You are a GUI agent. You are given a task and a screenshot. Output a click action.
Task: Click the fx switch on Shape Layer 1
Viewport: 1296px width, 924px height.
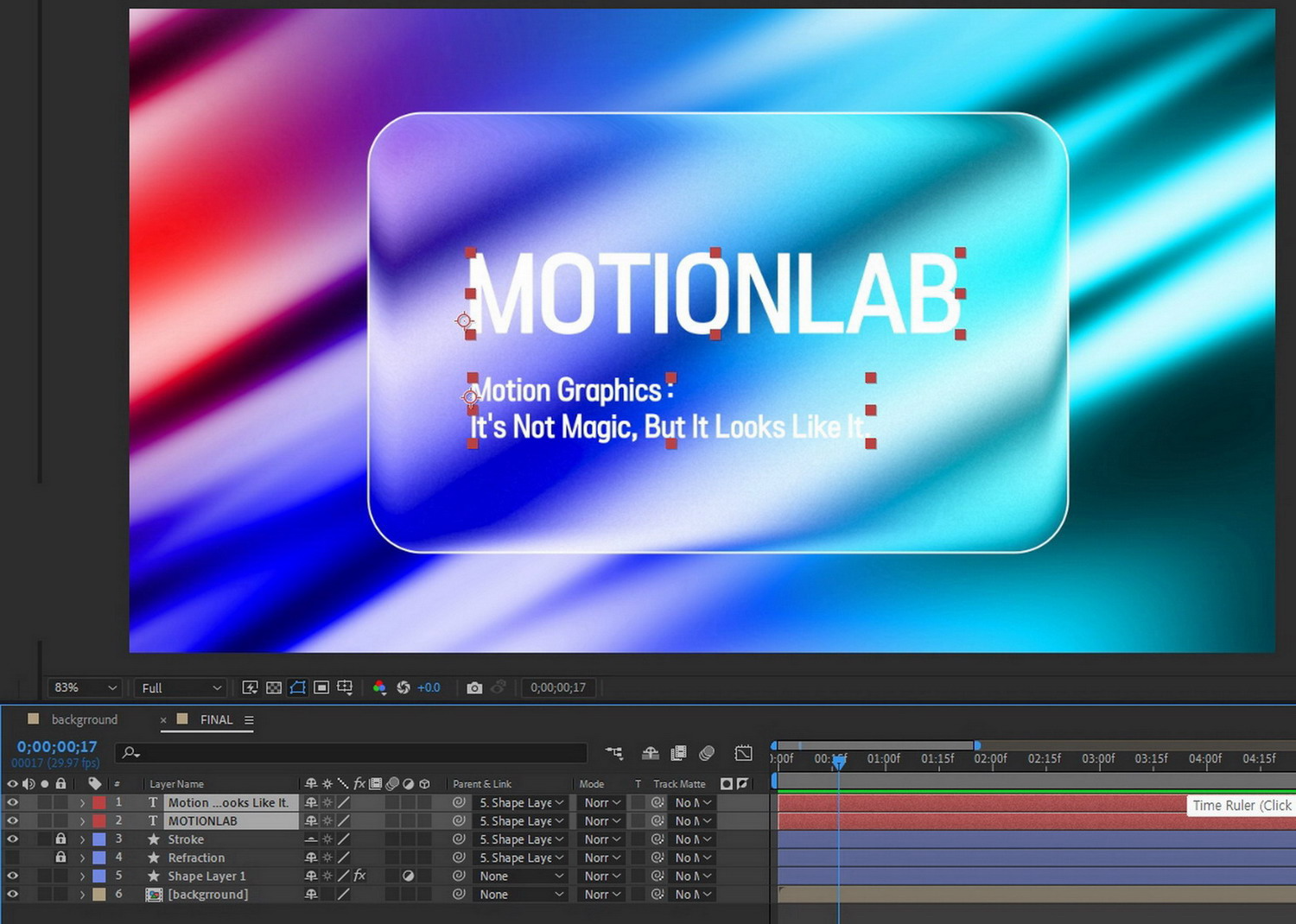[359, 876]
